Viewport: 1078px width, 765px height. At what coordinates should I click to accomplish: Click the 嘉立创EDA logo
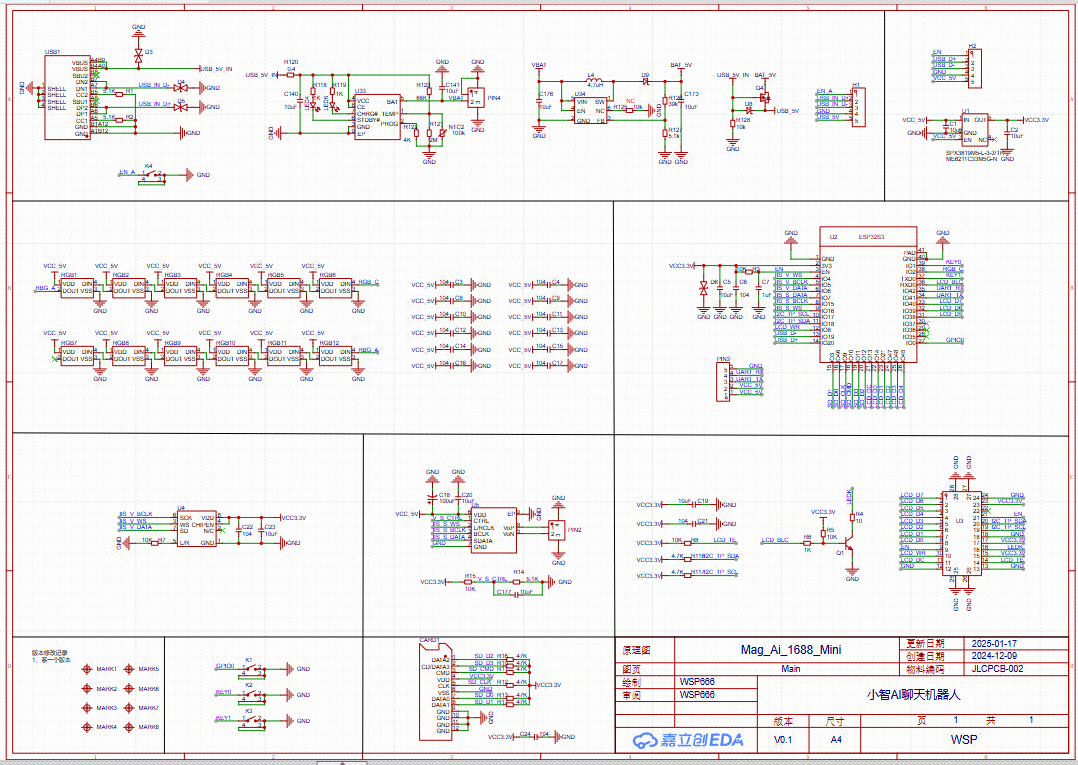tap(688, 740)
